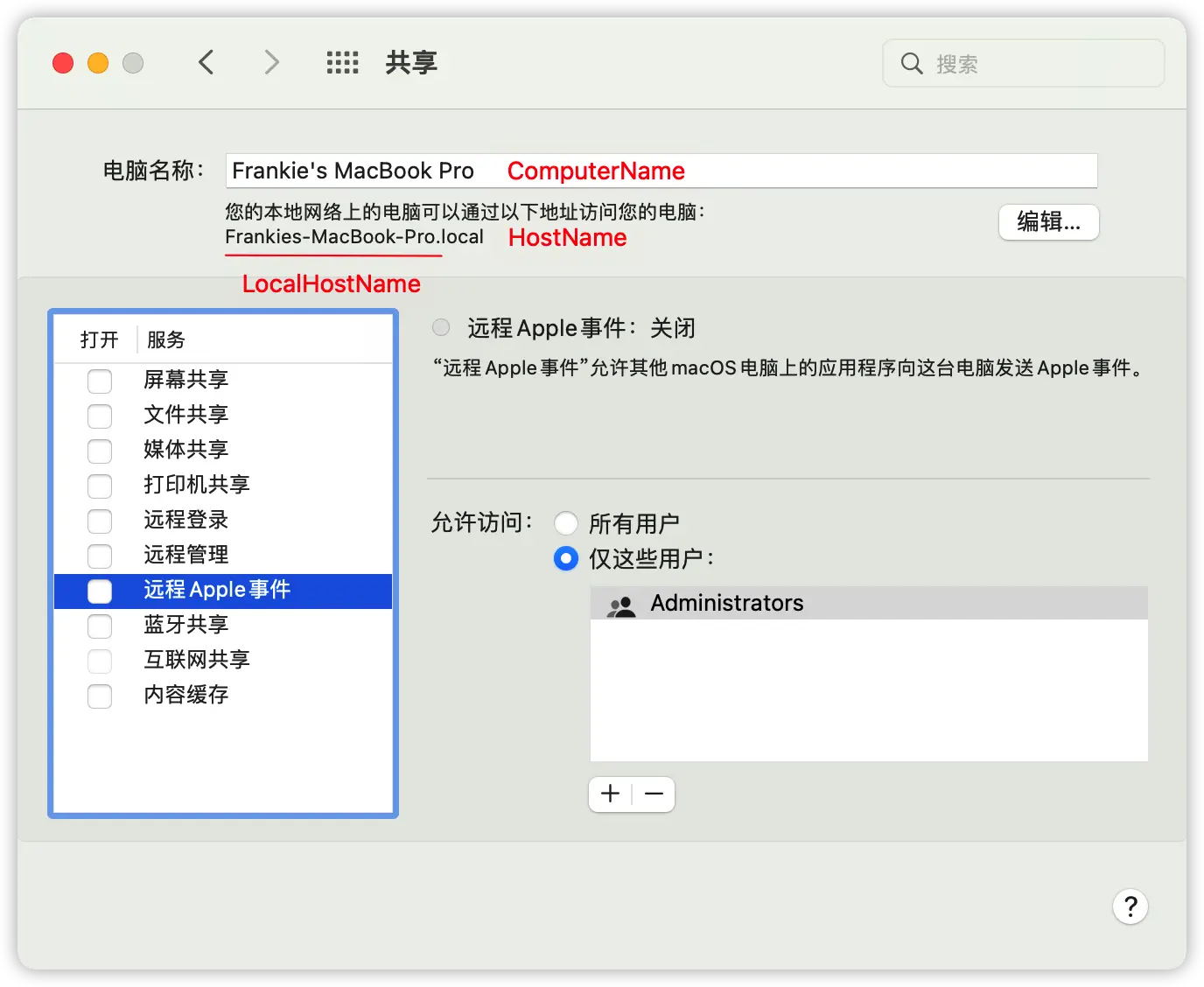This screenshot has width=1204, height=987.
Task: Close the 共享 window with red button
Action: (x=63, y=63)
